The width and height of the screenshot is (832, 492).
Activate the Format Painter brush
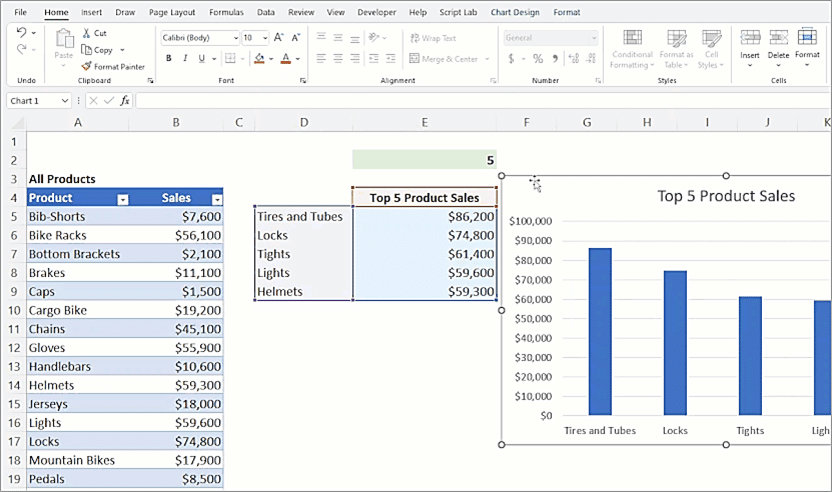tap(86, 66)
